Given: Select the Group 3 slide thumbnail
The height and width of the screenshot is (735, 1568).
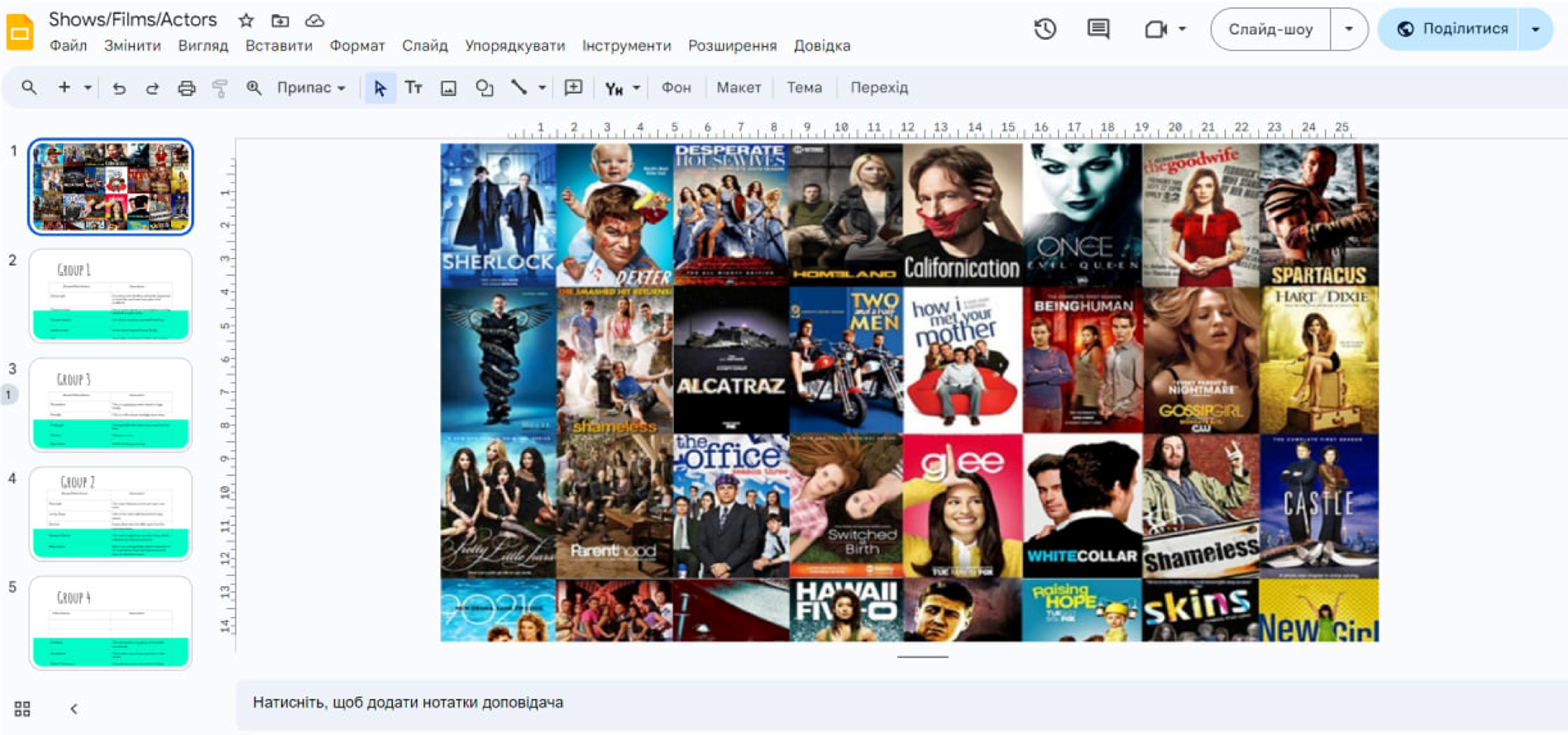Looking at the screenshot, I should (111, 404).
